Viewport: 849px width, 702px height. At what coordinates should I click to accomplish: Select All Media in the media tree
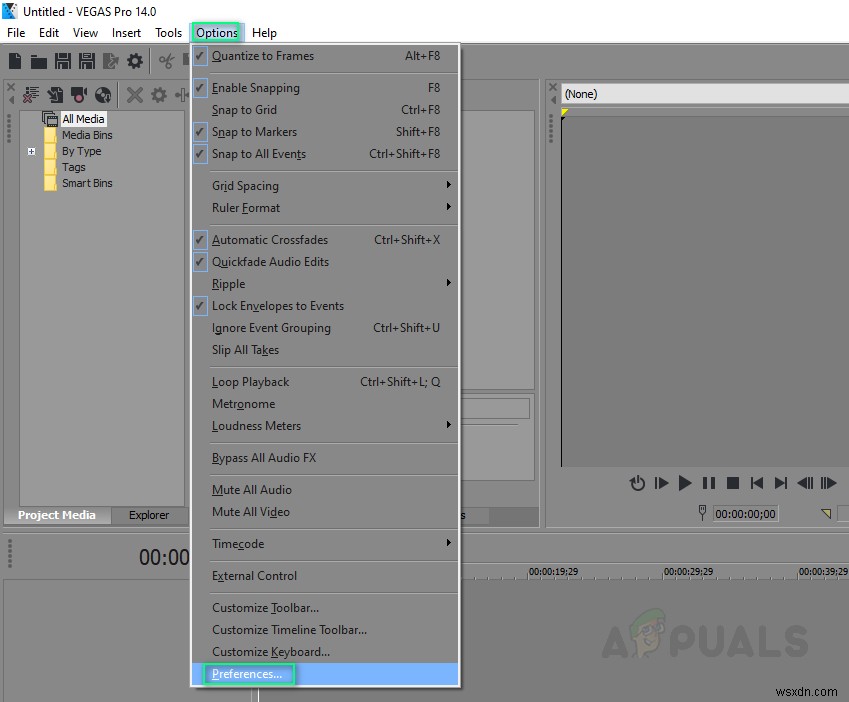pyautogui.click(x=83, y=119)
